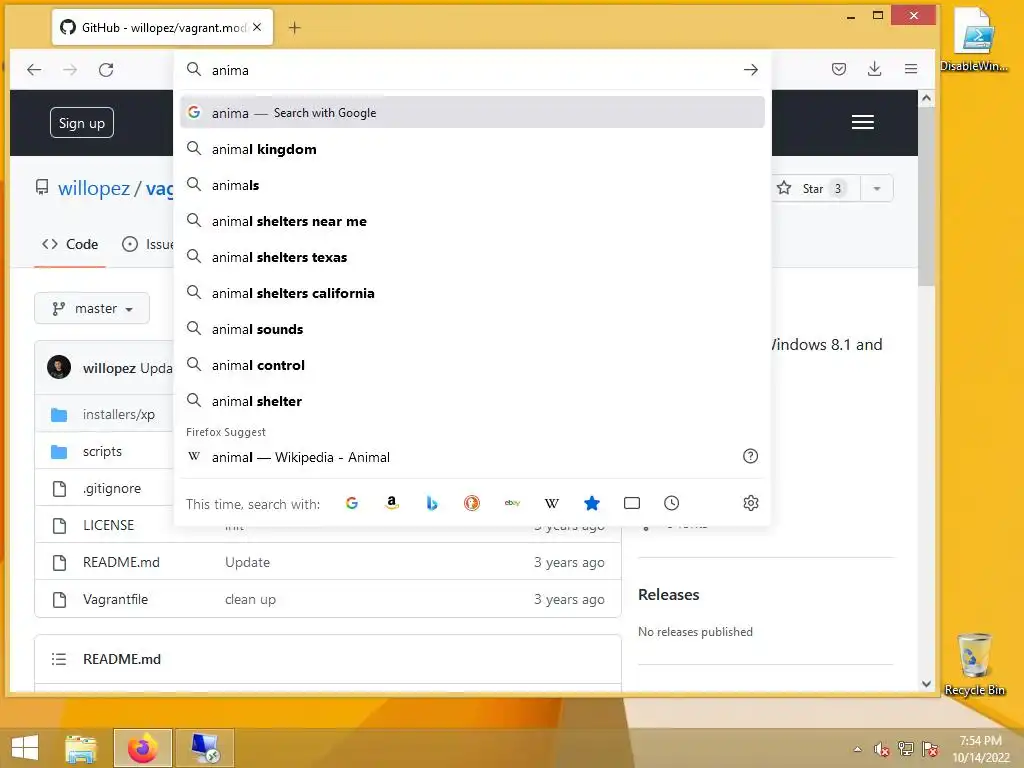Select 'anima — Search with Google' suggestion

472,112
